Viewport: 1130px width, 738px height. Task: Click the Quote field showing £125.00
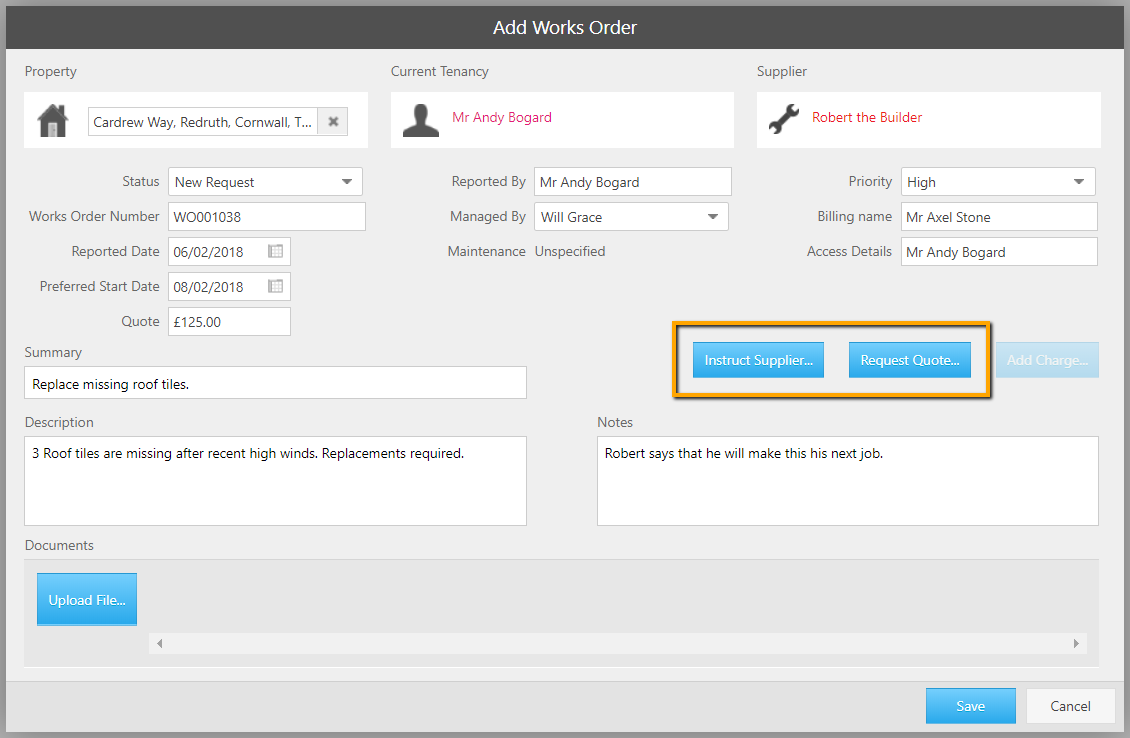pyautogui.click(x=229, y=321)
